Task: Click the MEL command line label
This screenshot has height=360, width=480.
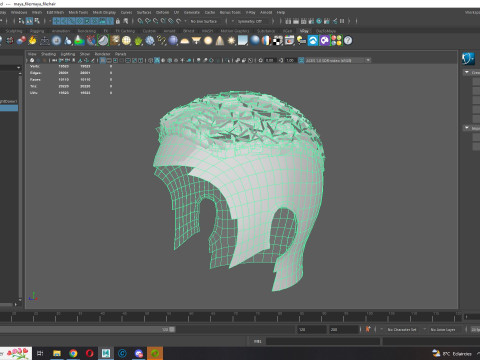Action: pos(258,341)
